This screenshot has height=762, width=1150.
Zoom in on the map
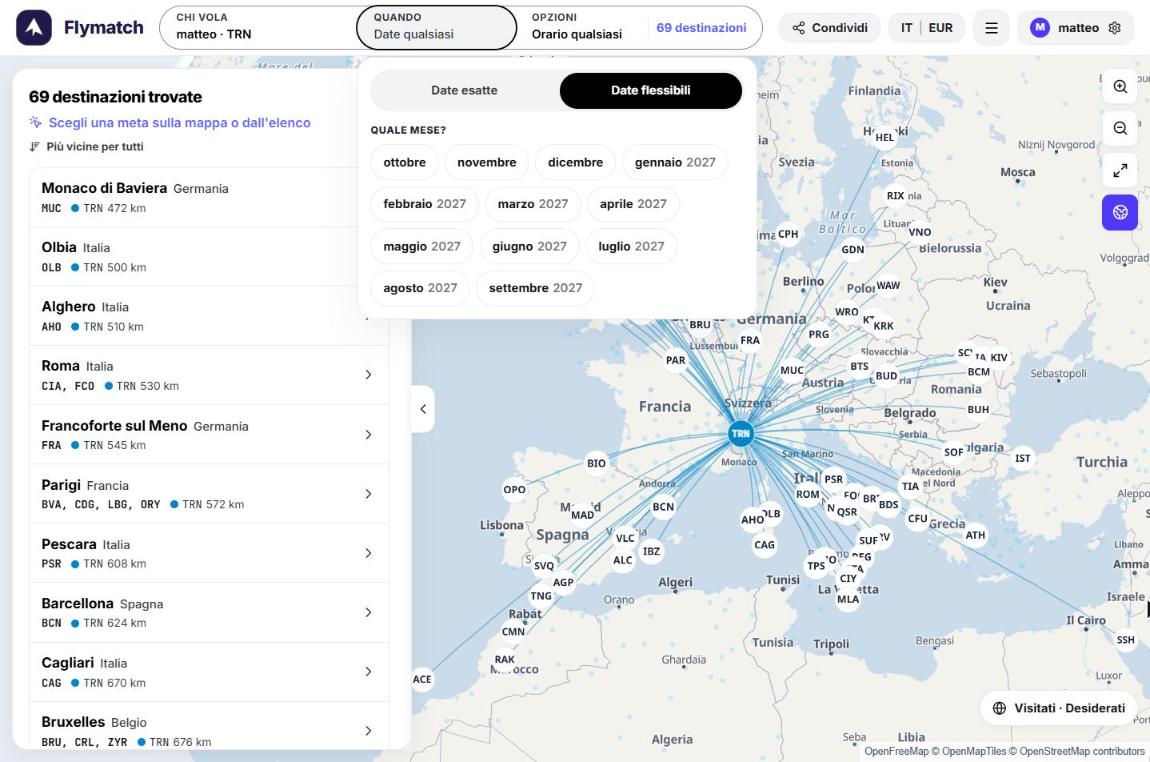pyautogui.click(x=1120, y=87)
